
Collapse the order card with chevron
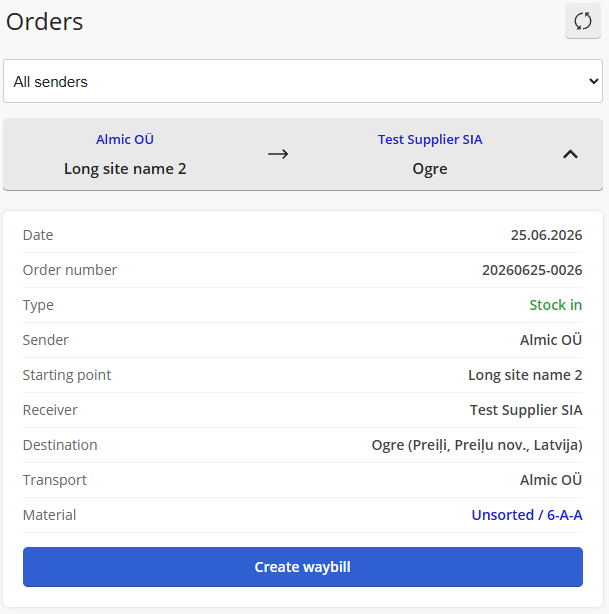click(570, 154)
